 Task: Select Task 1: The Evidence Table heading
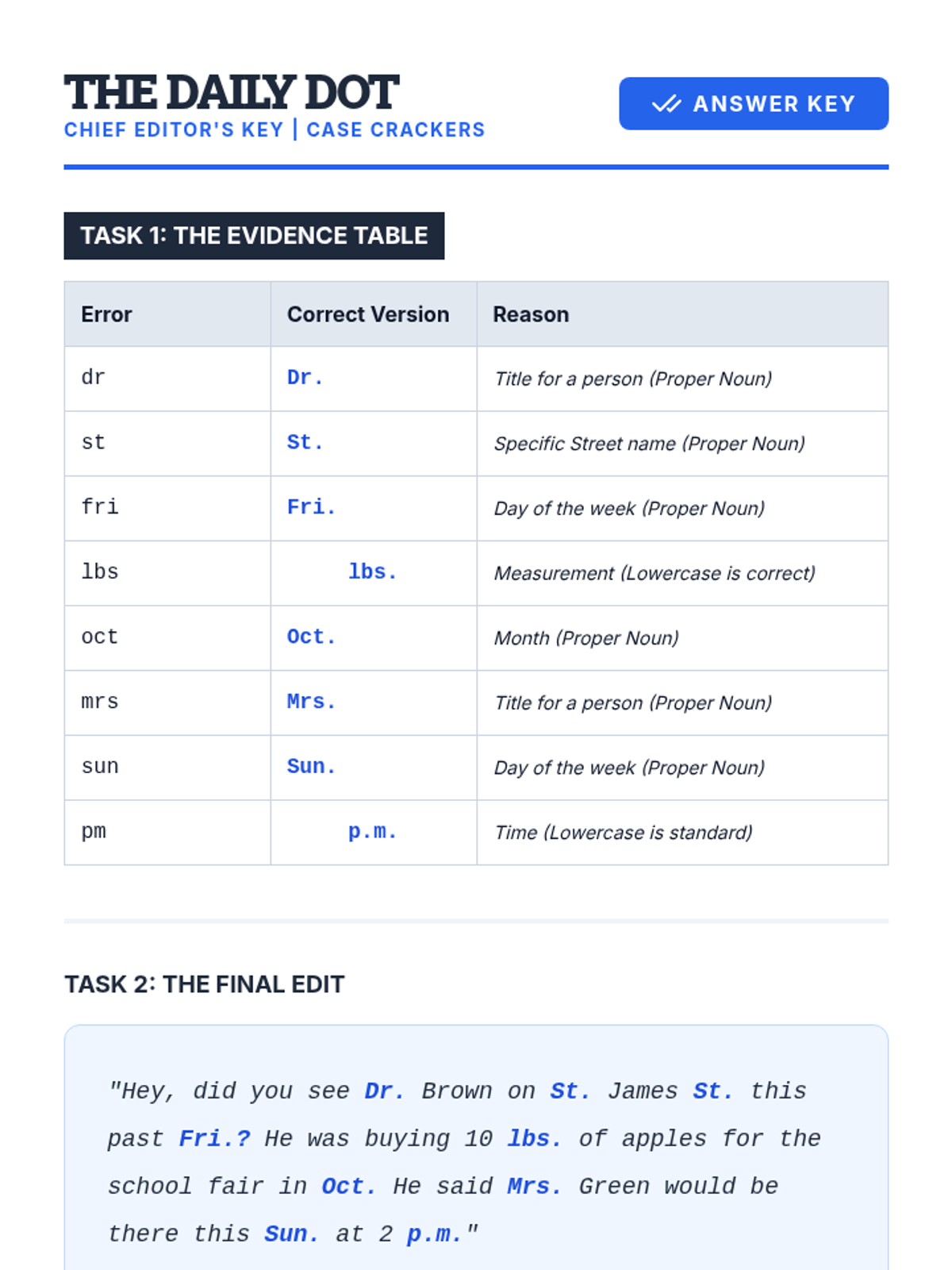[254, 236]
